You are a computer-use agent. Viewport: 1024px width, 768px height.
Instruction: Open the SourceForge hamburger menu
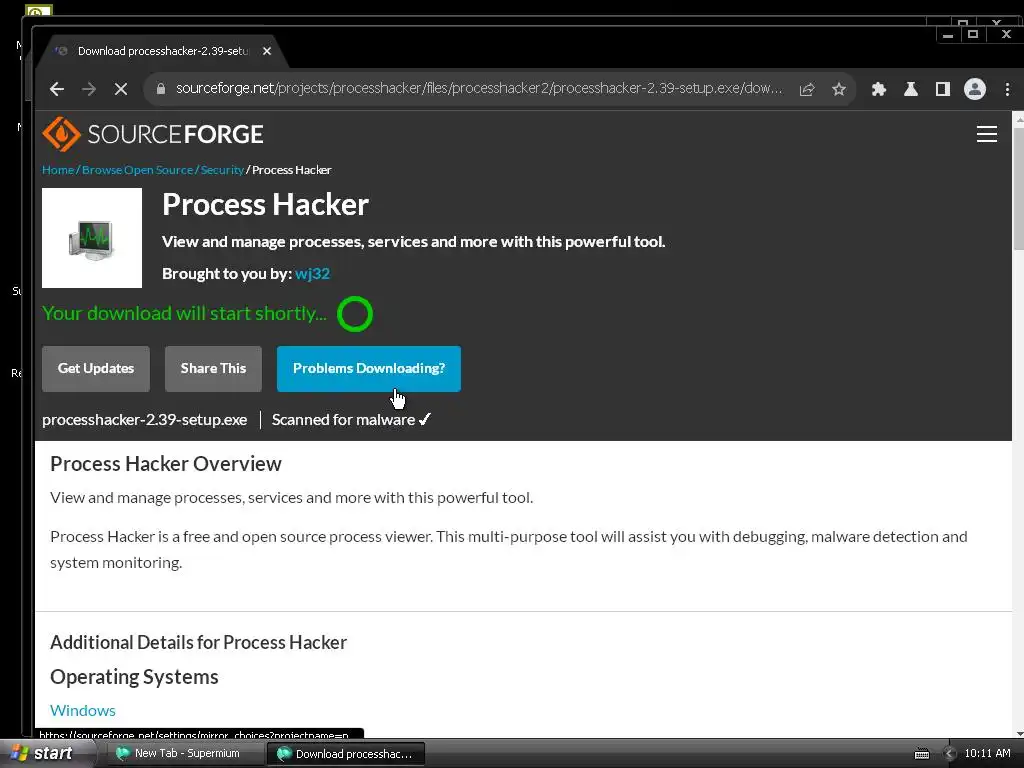click(987, 134)
